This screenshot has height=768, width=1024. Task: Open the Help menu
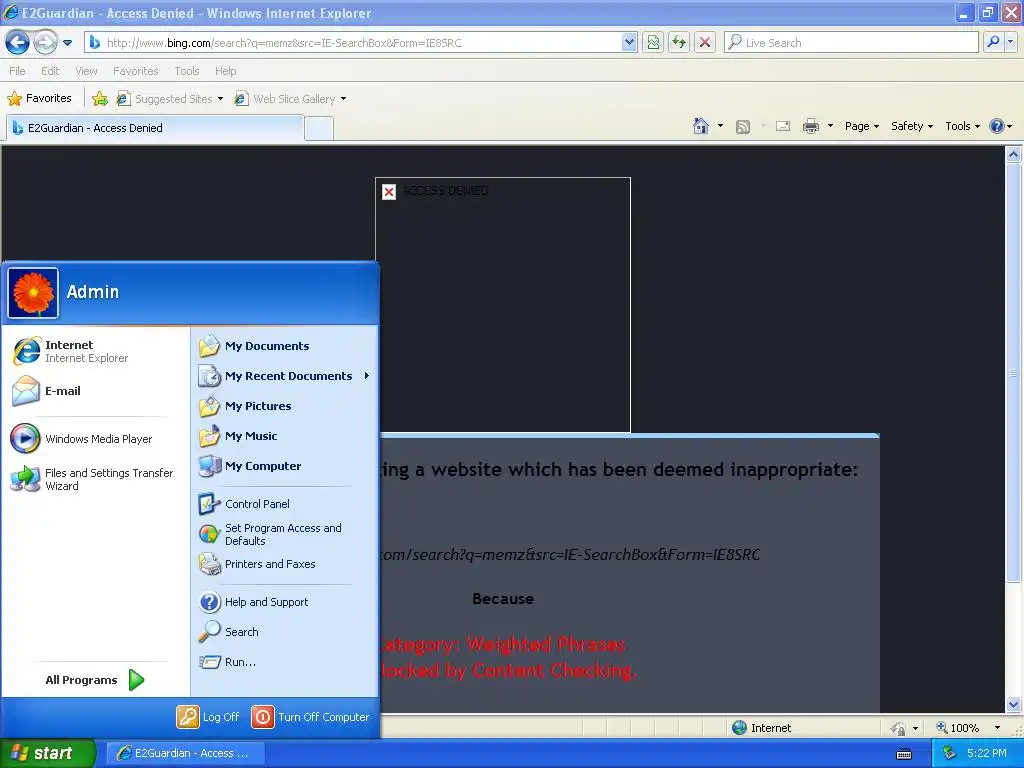tap(226, 71)
